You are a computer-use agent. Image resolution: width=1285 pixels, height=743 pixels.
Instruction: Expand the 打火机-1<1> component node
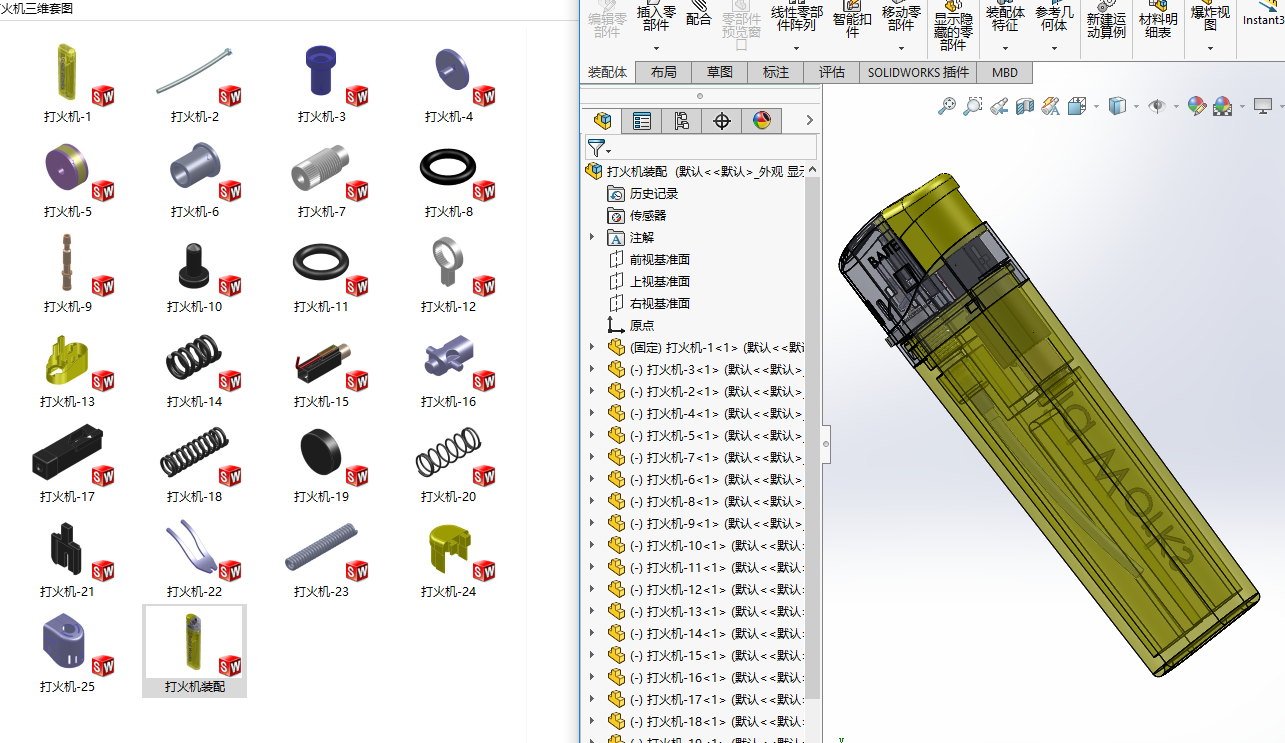pos(592,347)
